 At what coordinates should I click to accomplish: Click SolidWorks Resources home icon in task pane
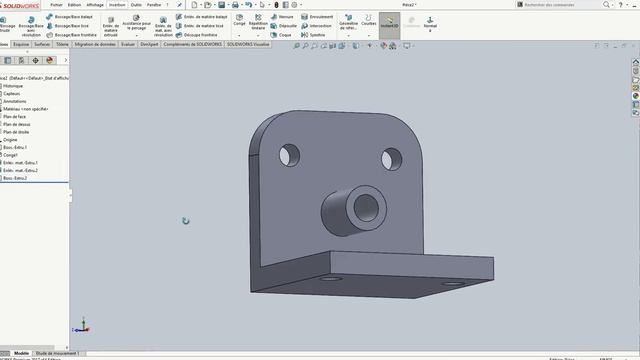(636, 62)
